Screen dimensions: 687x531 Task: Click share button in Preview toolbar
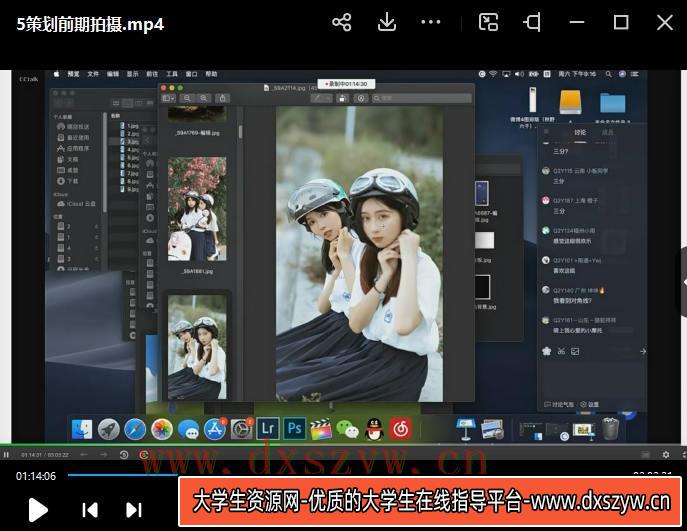223,98
